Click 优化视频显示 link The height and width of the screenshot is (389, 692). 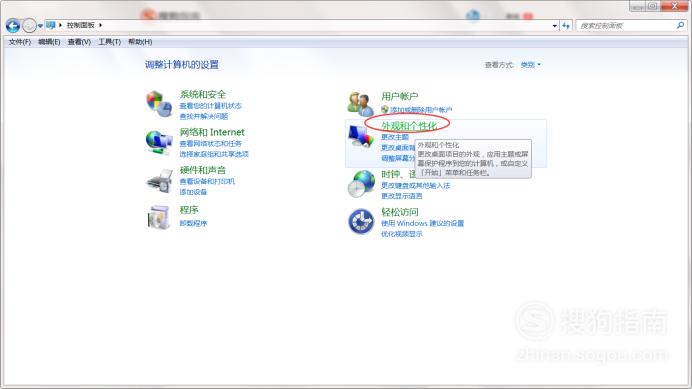tap(402, 234)
